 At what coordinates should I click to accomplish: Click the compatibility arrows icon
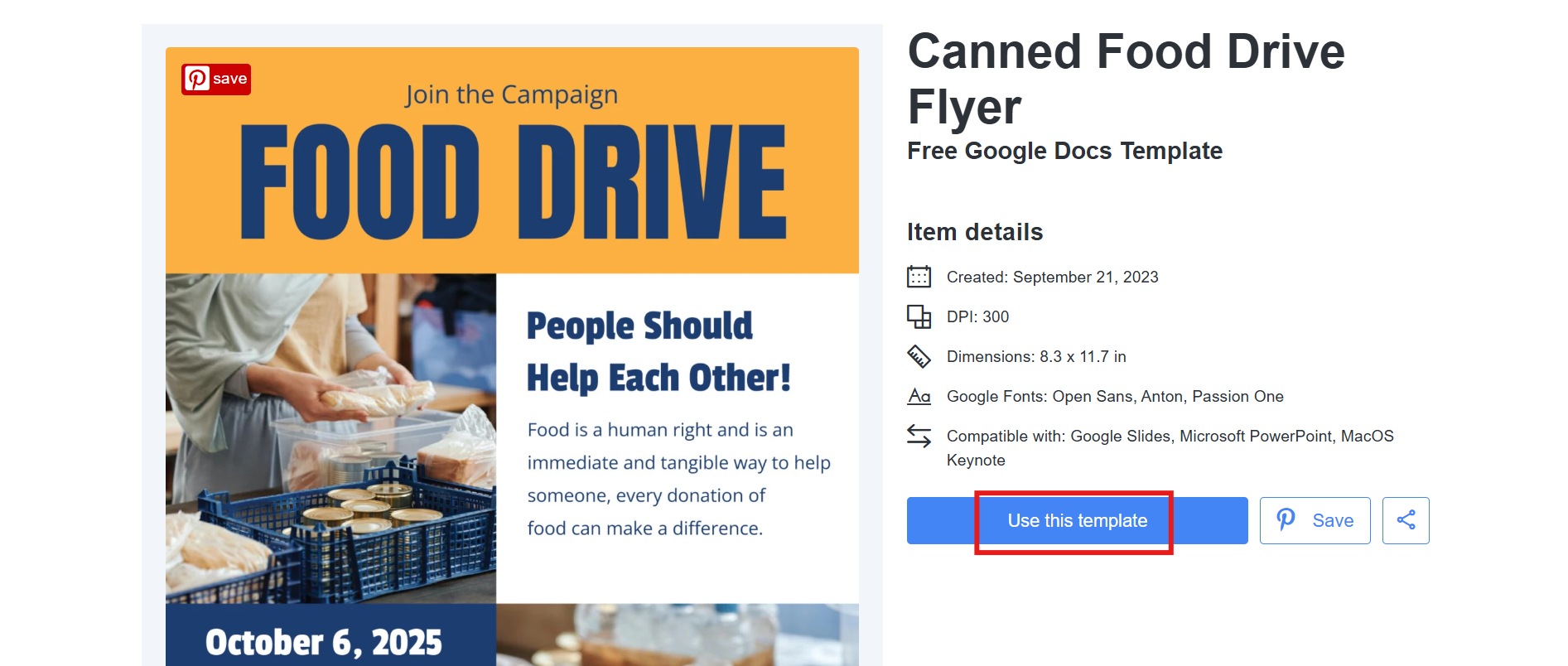919,436
